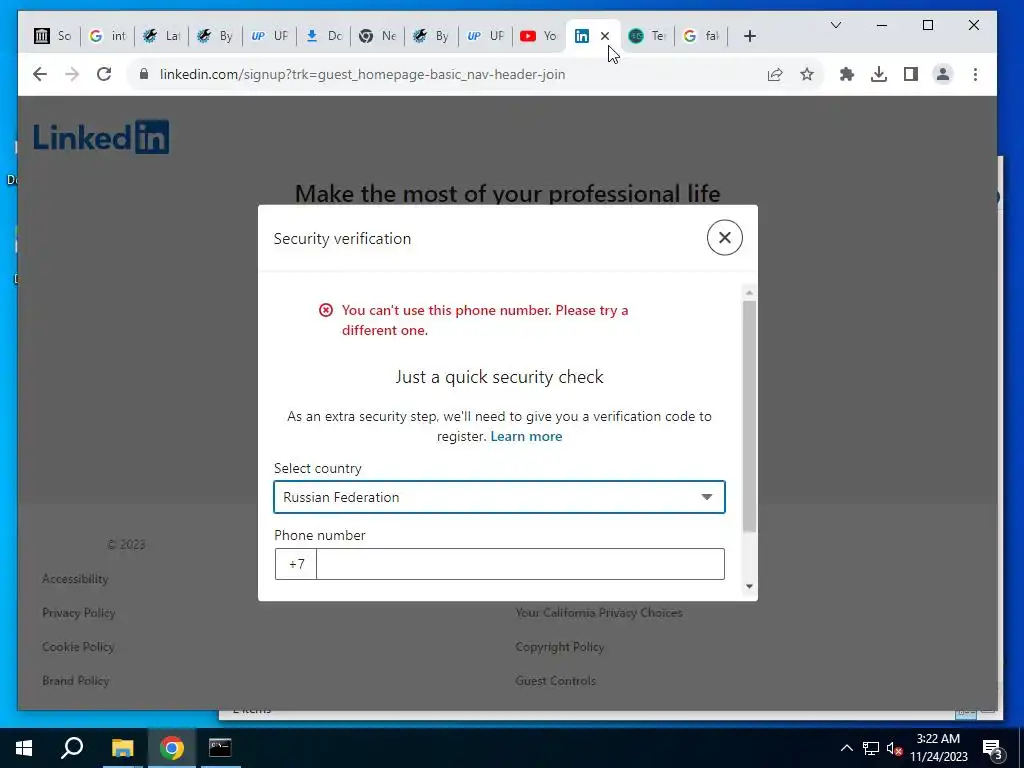Viewport: 1024px width, 768px height.
Task: Open the Copyright Policy footer link
Action: click(x=560, y=647)
